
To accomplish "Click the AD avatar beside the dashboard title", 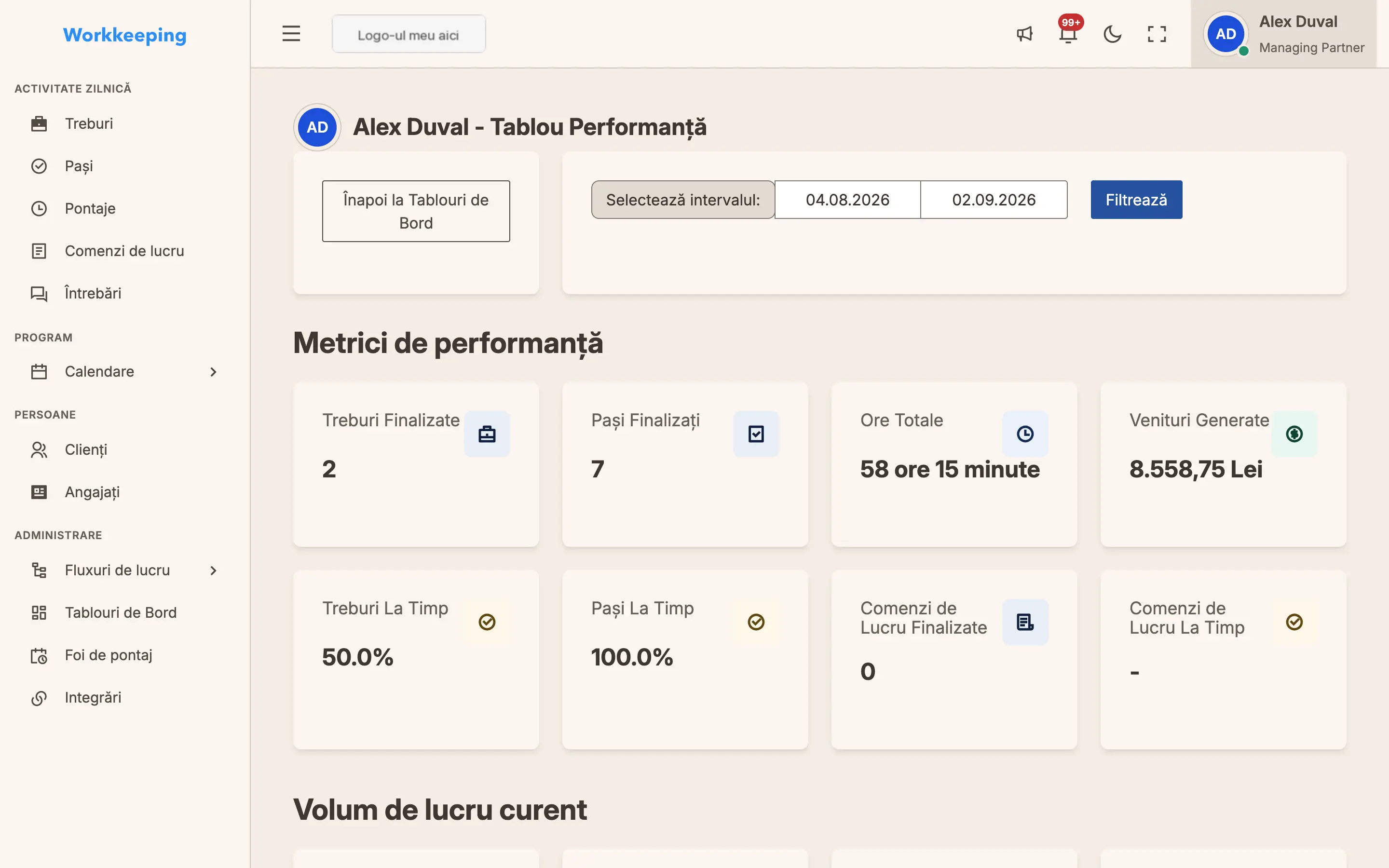I will coord(317,127).
